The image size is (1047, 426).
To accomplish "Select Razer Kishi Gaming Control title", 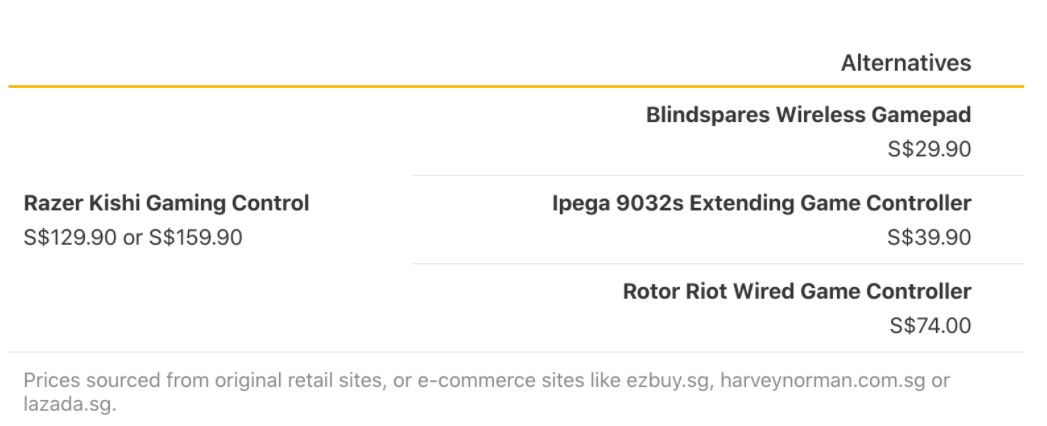I will click(166, 203).
